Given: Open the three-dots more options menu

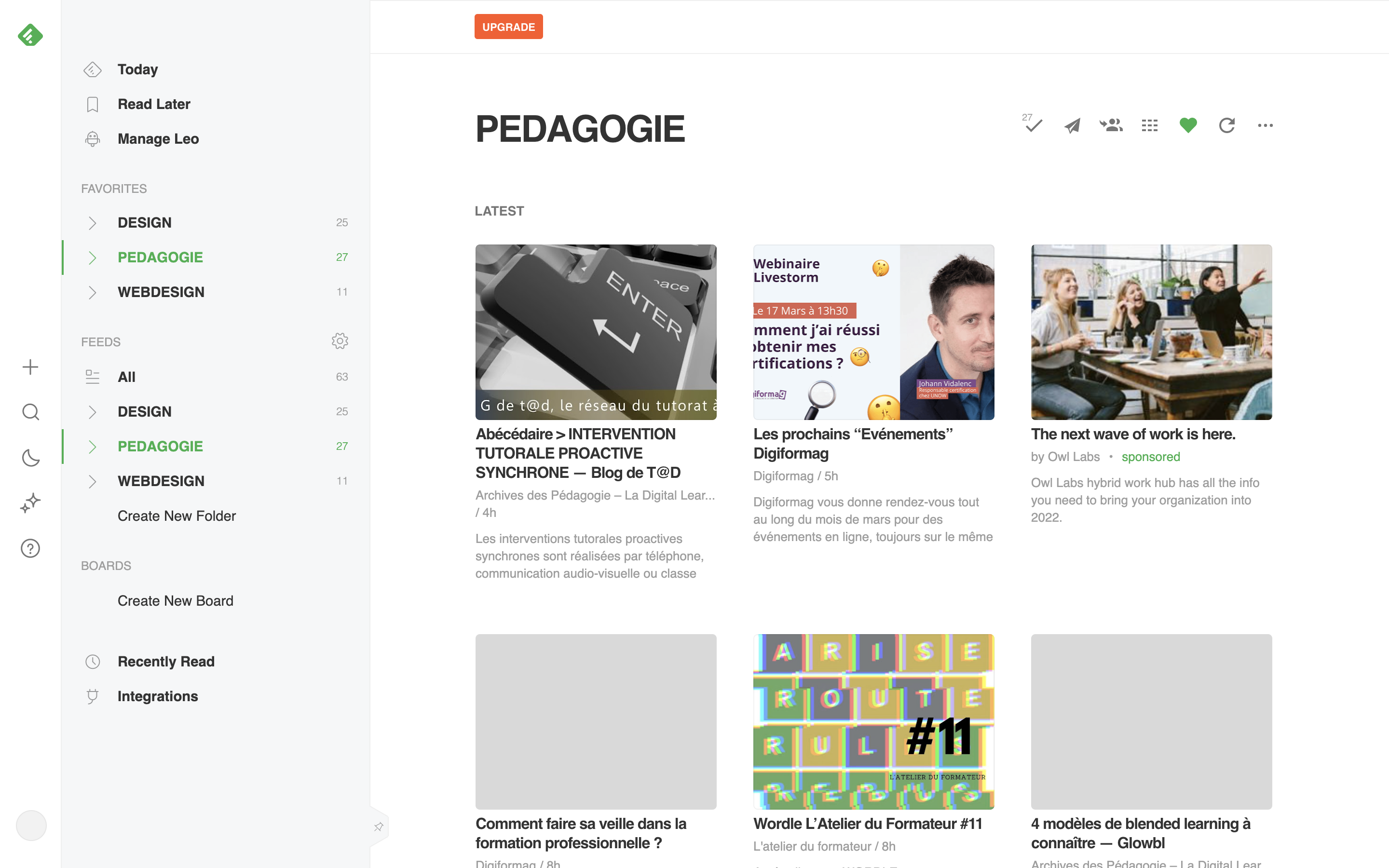Looking at the screenshot, I should coord(1265,125).
